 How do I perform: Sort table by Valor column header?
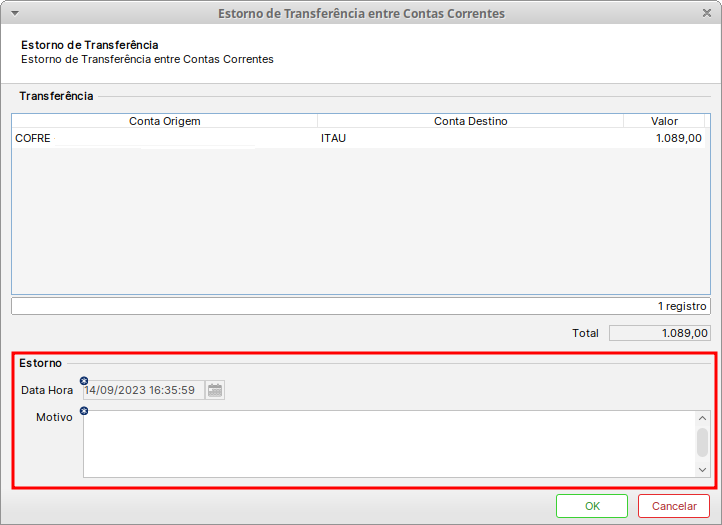point(664,121)
